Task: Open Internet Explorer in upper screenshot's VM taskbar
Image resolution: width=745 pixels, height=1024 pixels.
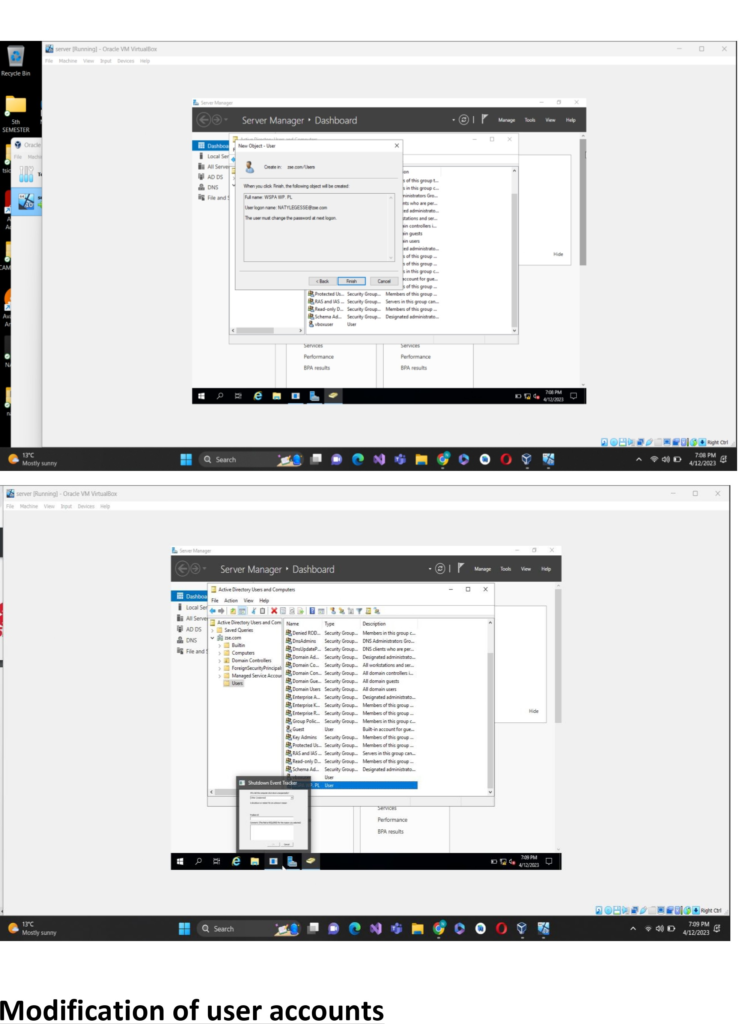Action: click(x=258, y=396)
